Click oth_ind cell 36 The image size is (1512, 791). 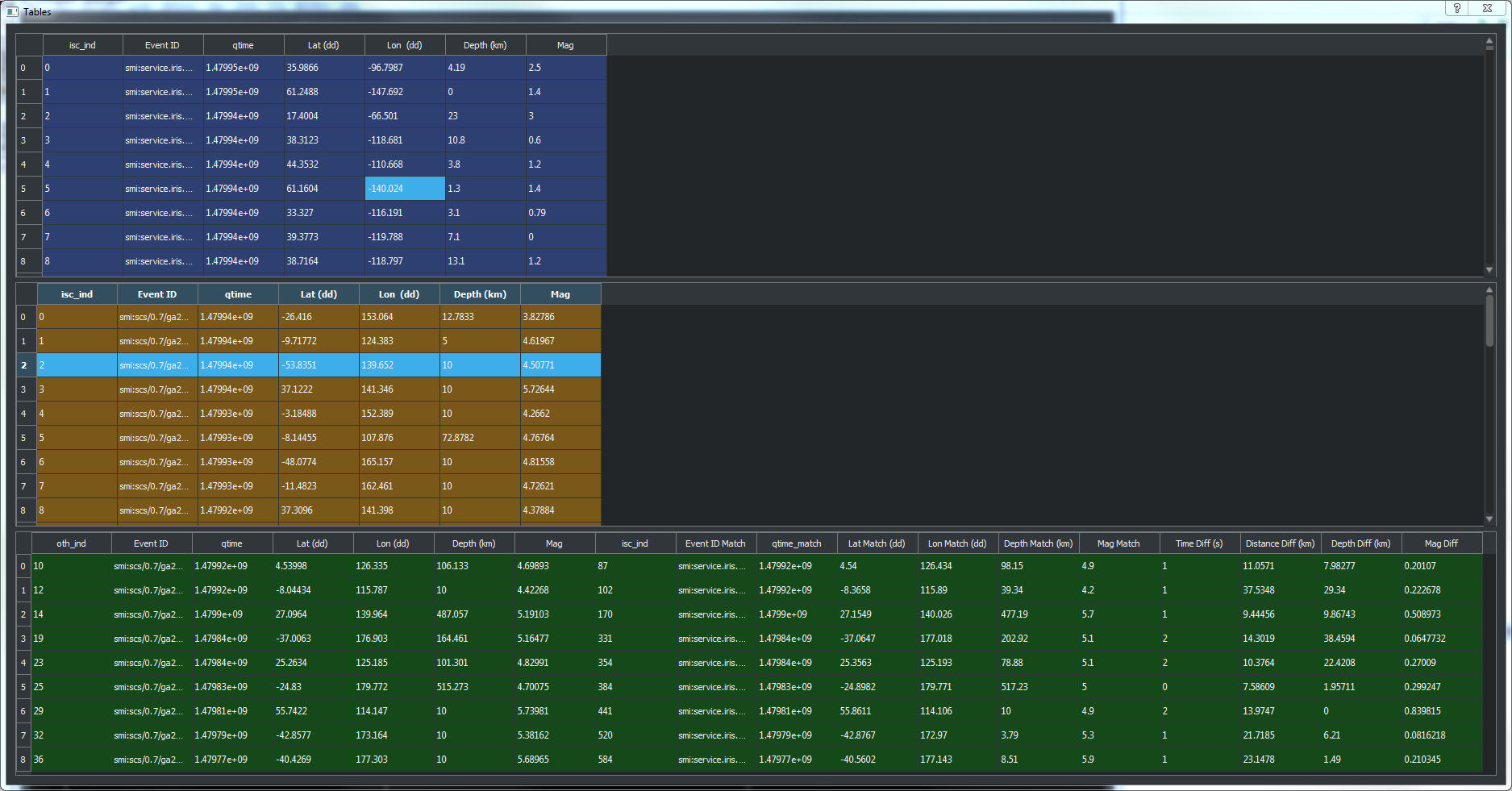click(x=71, y=760)
